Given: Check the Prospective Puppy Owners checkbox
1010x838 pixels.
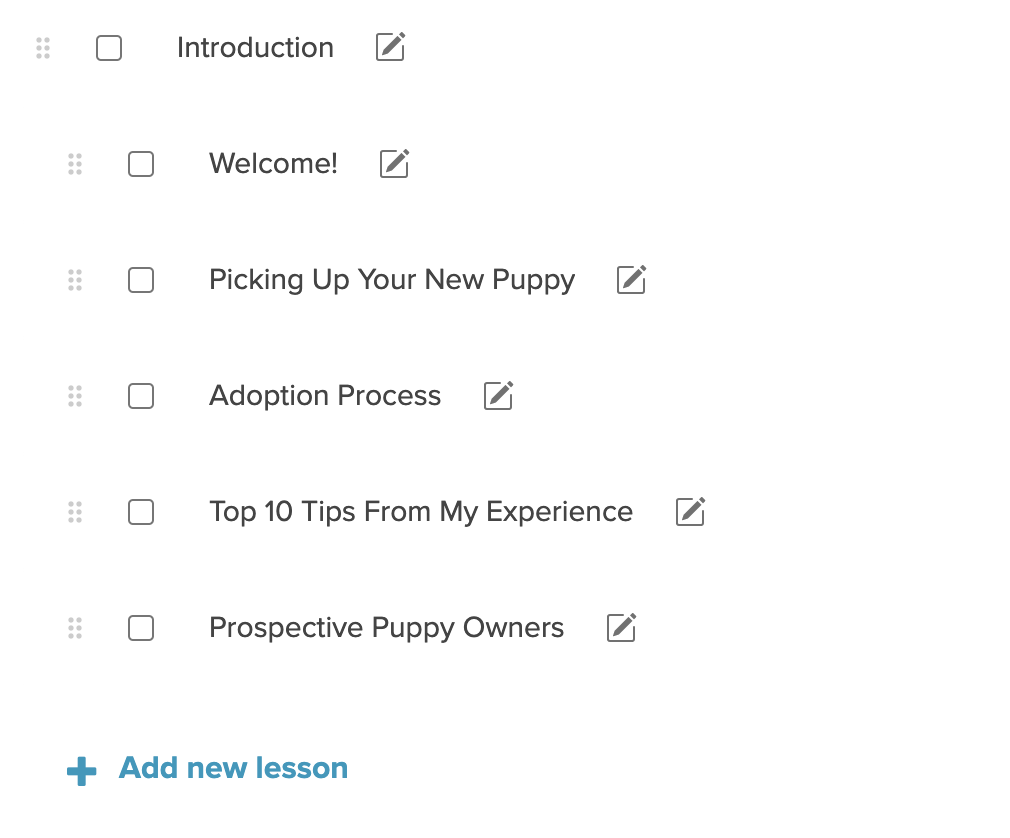Looking at the screenshot, I should pos(141,628).
